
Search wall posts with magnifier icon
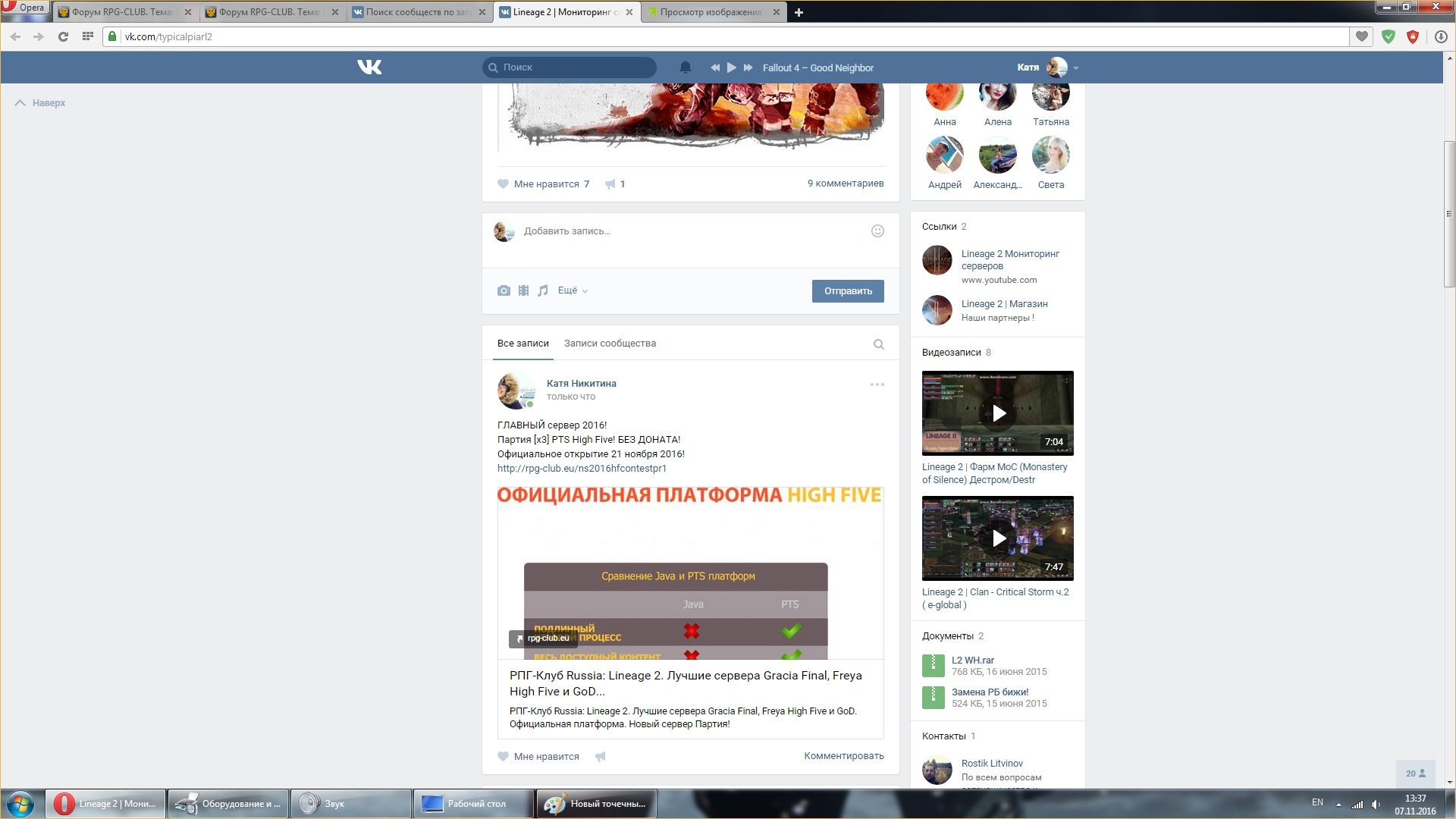click(x=878, y=344)
